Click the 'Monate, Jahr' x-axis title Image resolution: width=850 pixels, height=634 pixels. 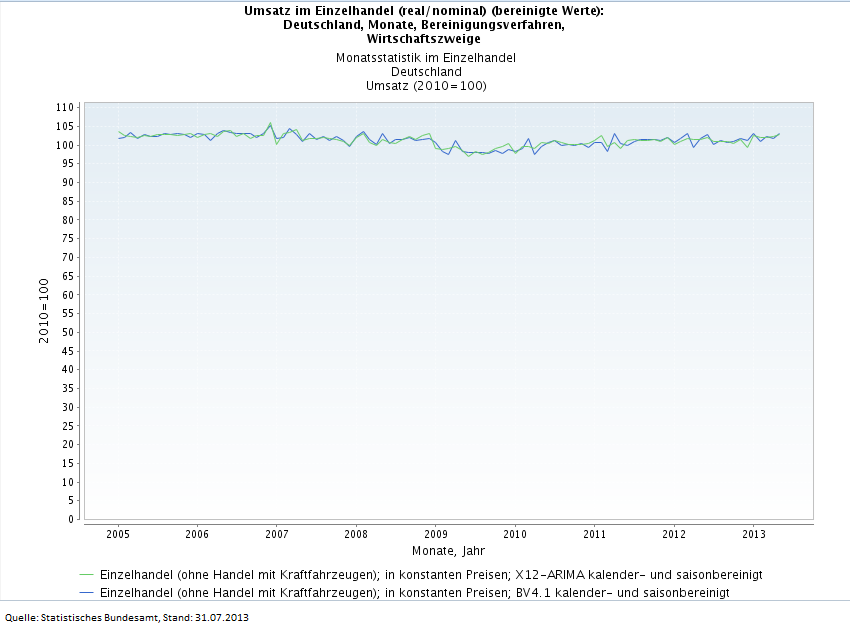448,551
